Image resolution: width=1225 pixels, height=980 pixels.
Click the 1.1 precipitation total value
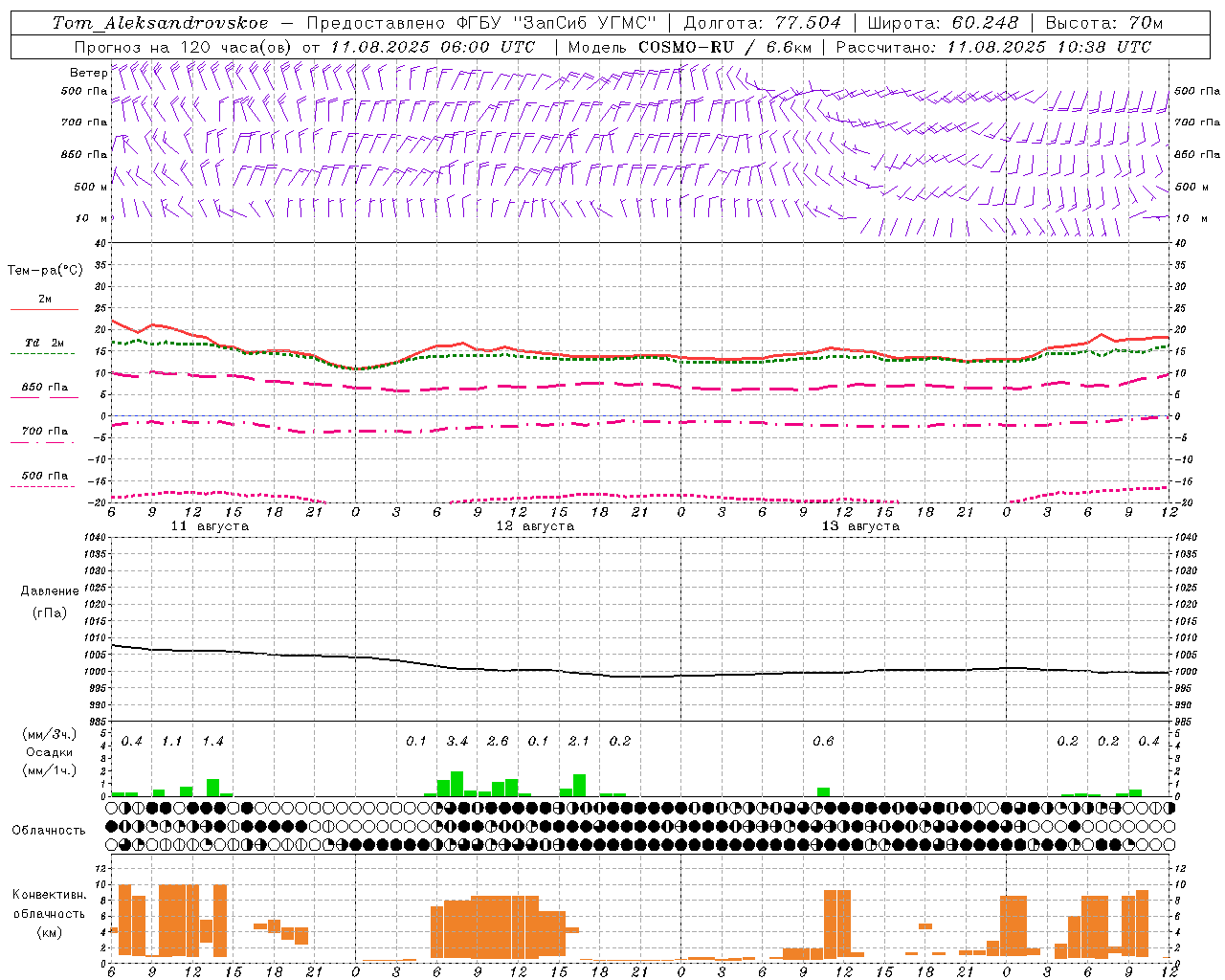(172, 742)
